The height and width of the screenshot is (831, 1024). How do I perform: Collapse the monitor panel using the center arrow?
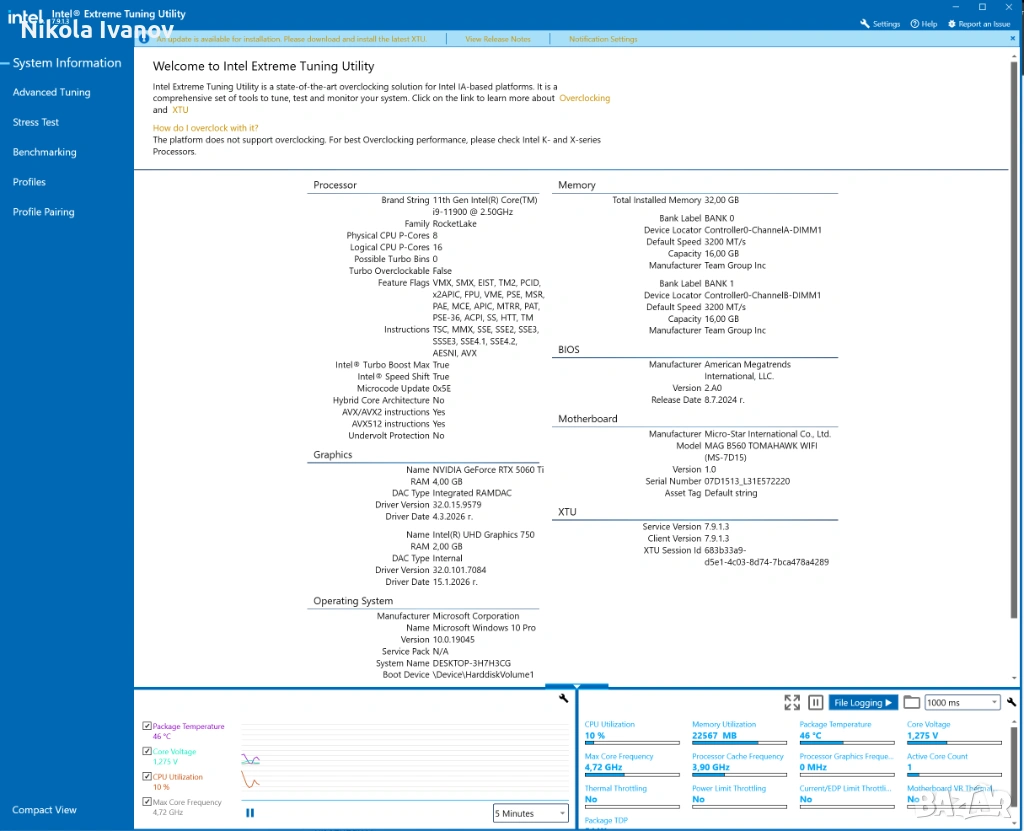coord(577,687)
